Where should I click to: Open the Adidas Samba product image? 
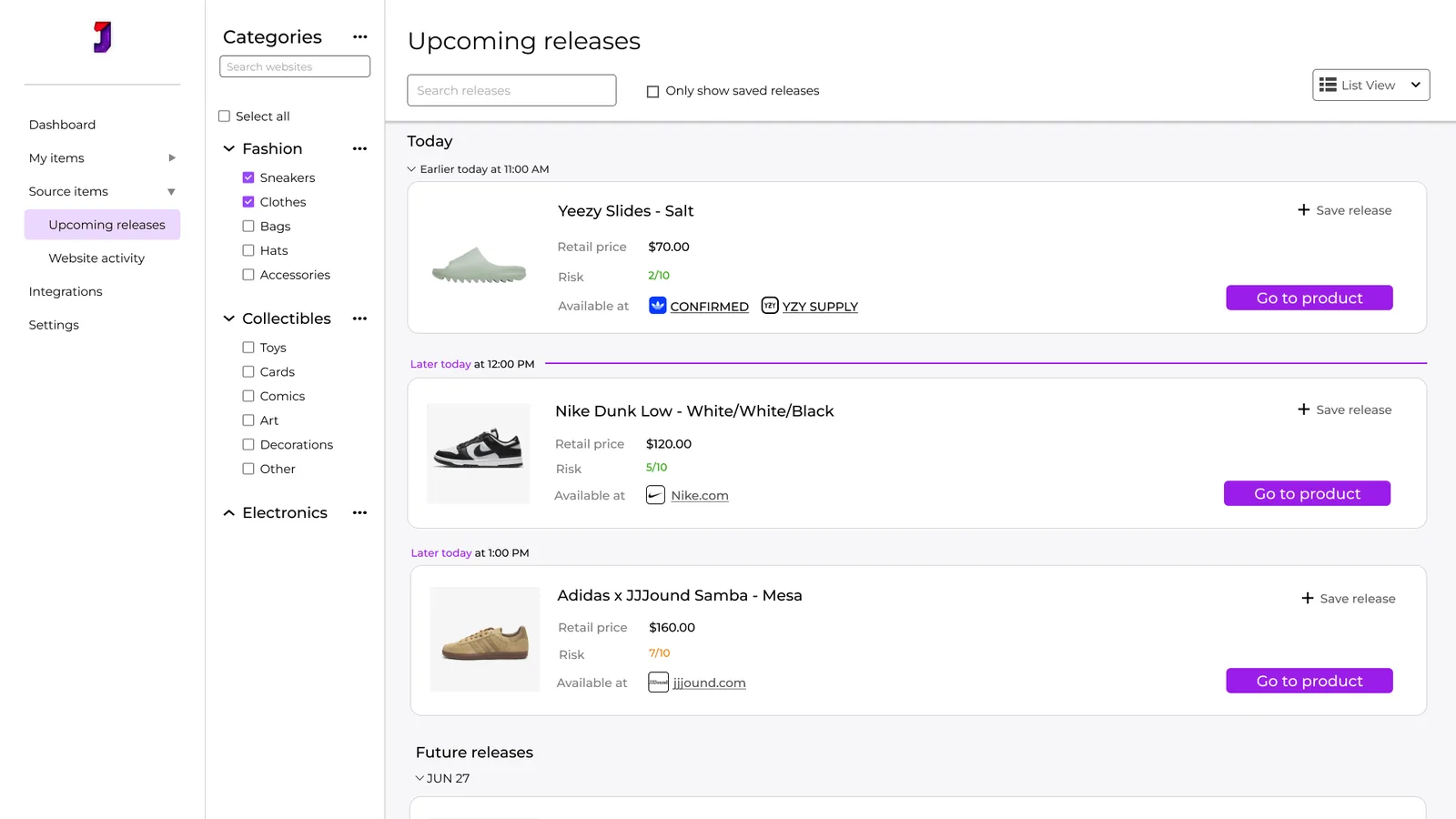(485, 639)
